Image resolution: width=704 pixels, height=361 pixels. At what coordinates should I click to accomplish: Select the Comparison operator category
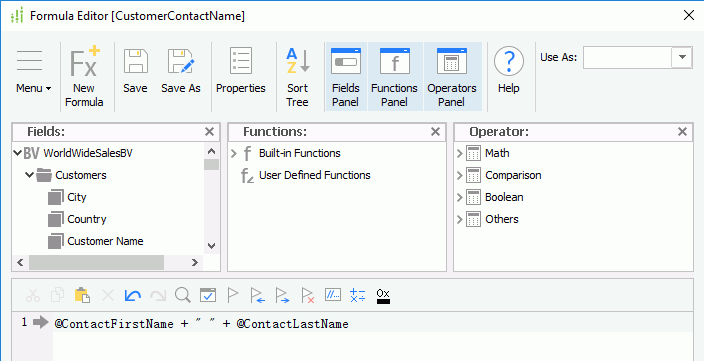[x=513, y=175]
